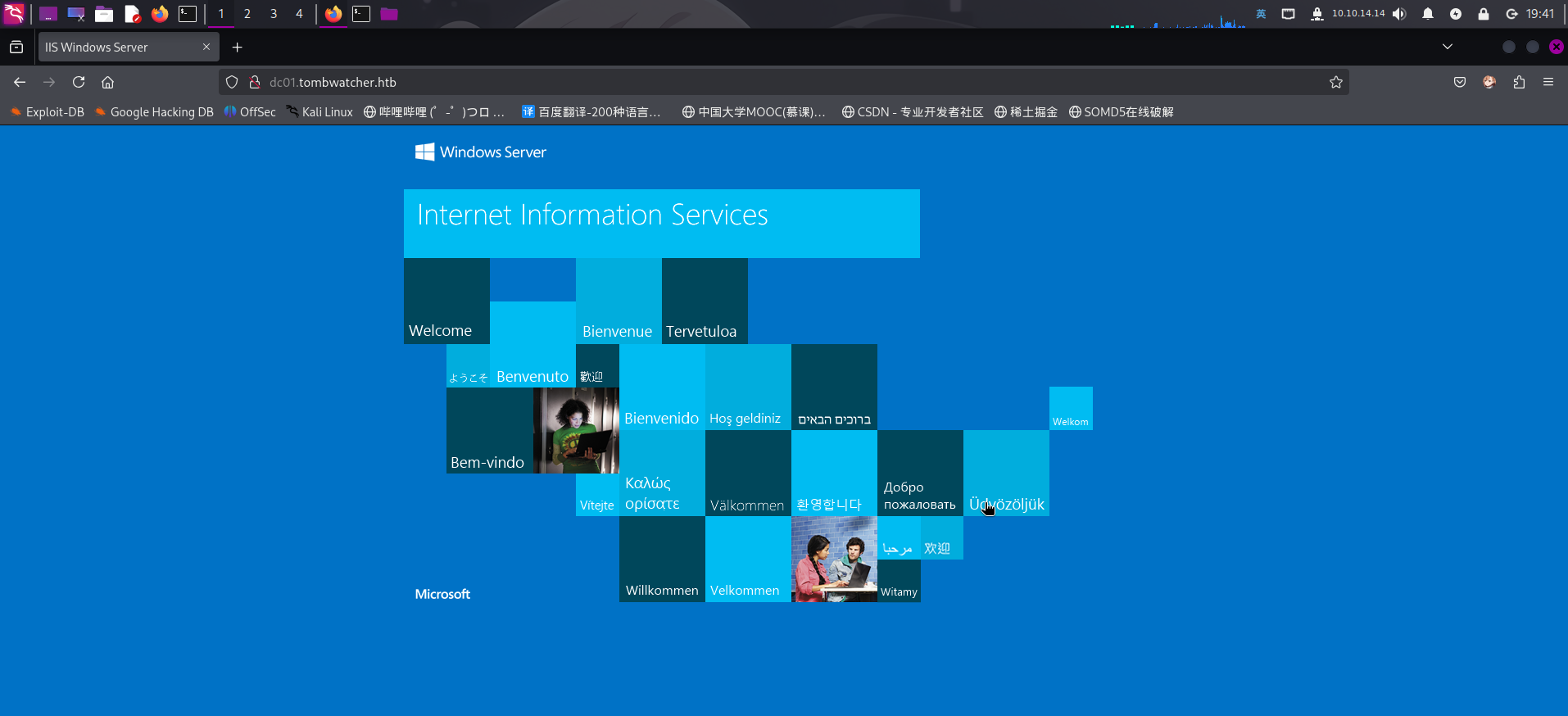Open the Firefox application menu
The width and height of the screenshot is (1568, 716).
click(1548, 82)
